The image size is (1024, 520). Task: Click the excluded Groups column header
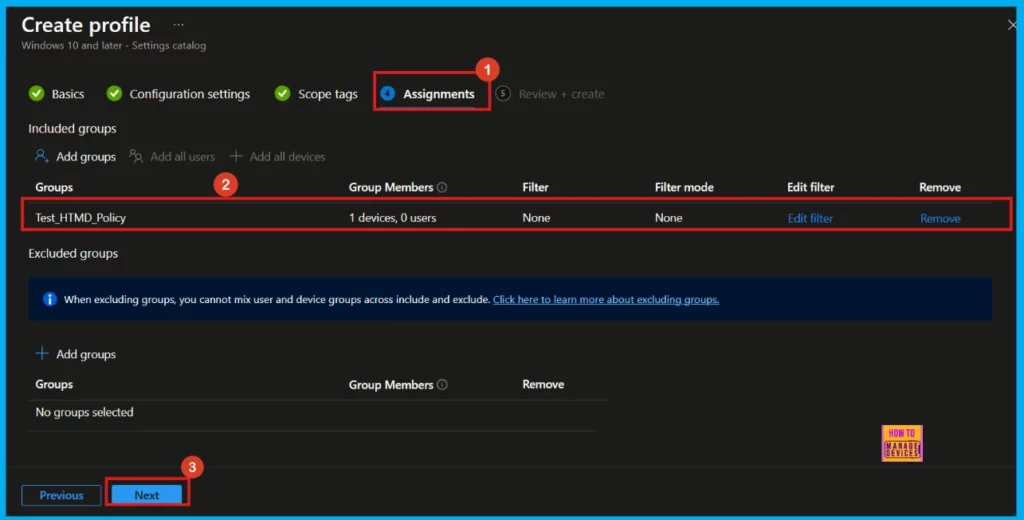(54, 385)
